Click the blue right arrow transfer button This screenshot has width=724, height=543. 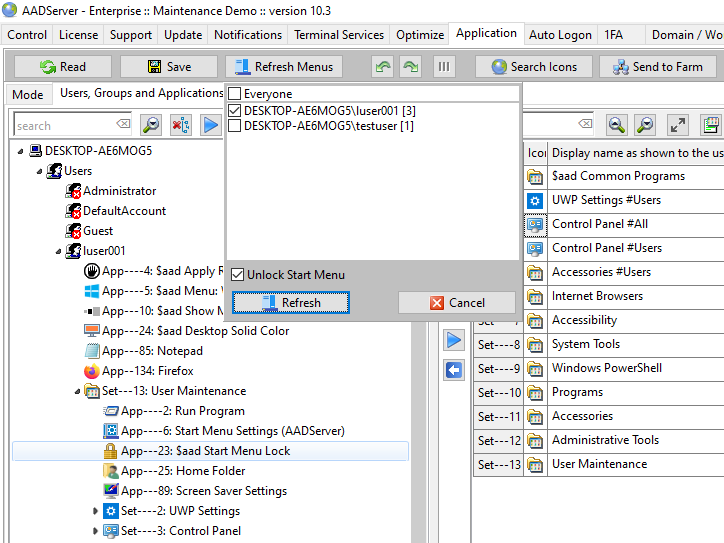click(454, 341)
